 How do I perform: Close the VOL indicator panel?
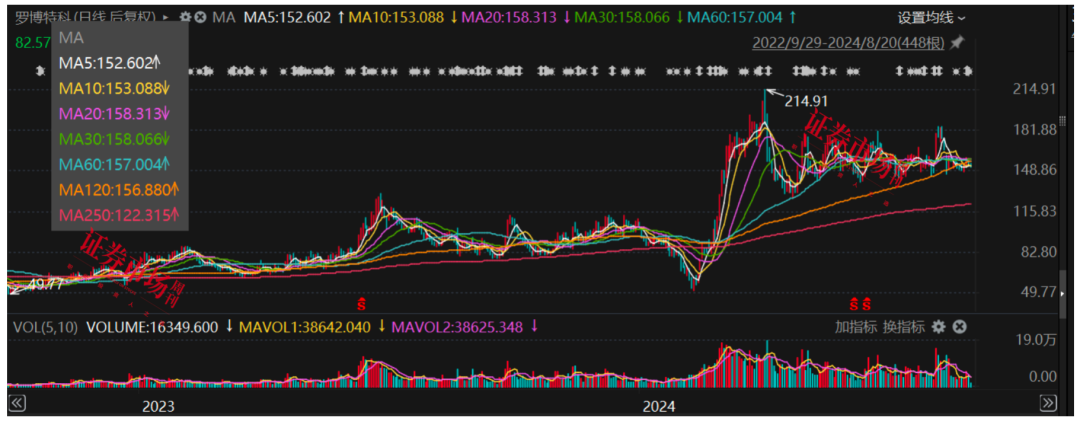(x=959, y=327)
